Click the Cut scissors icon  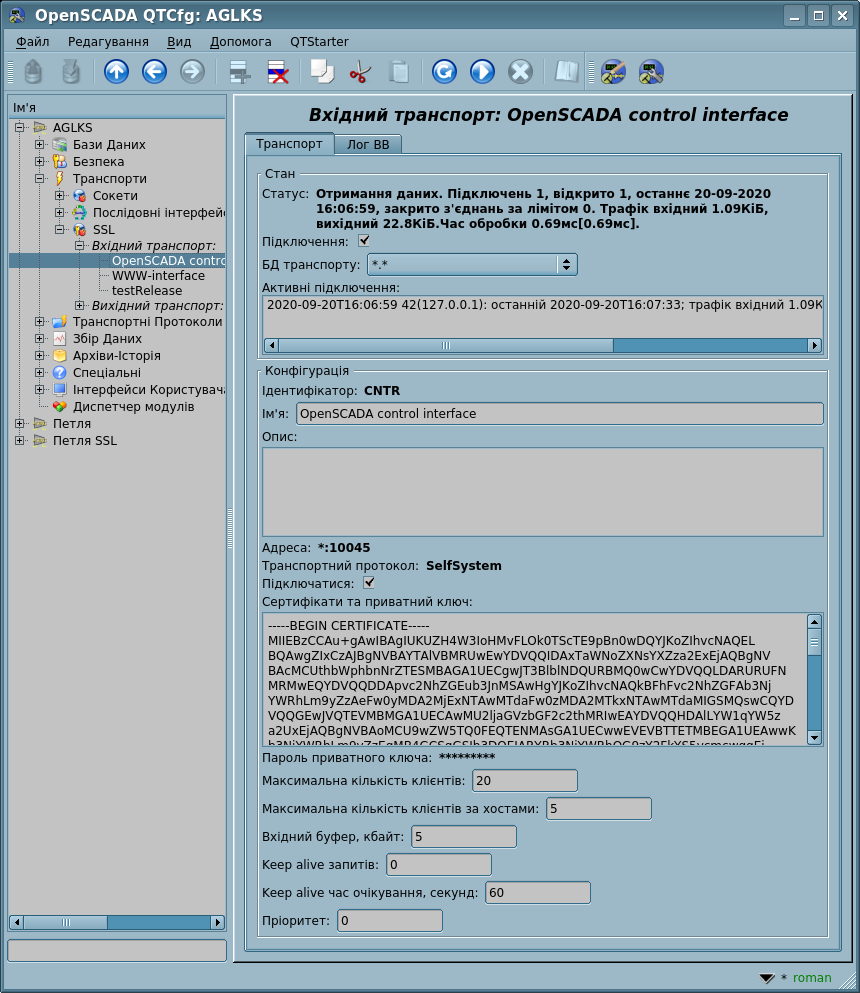click(x=360, y=72)
